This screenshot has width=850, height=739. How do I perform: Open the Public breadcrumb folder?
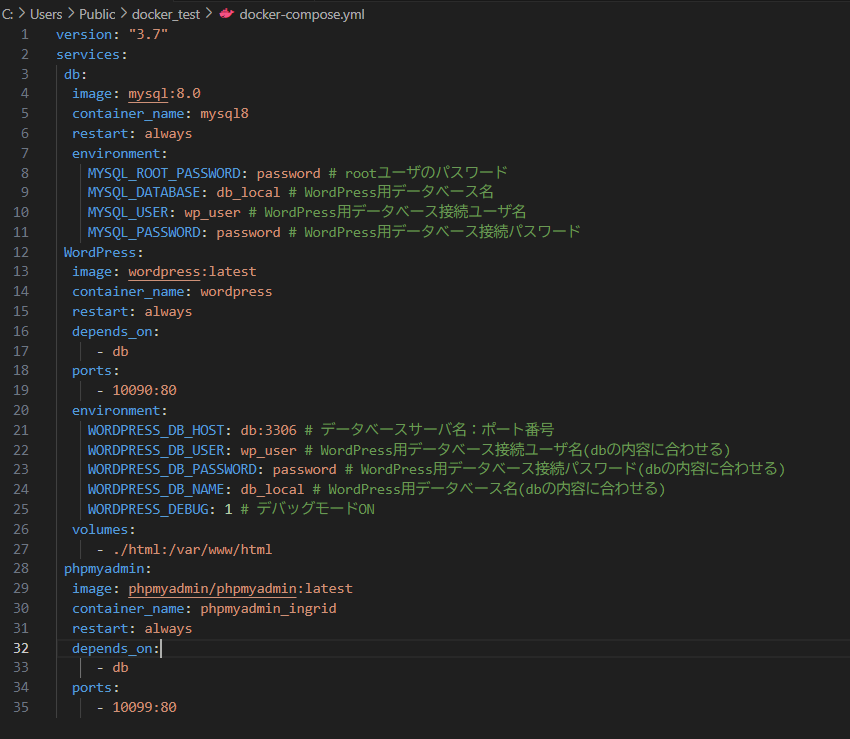click(x=97, y=15)
